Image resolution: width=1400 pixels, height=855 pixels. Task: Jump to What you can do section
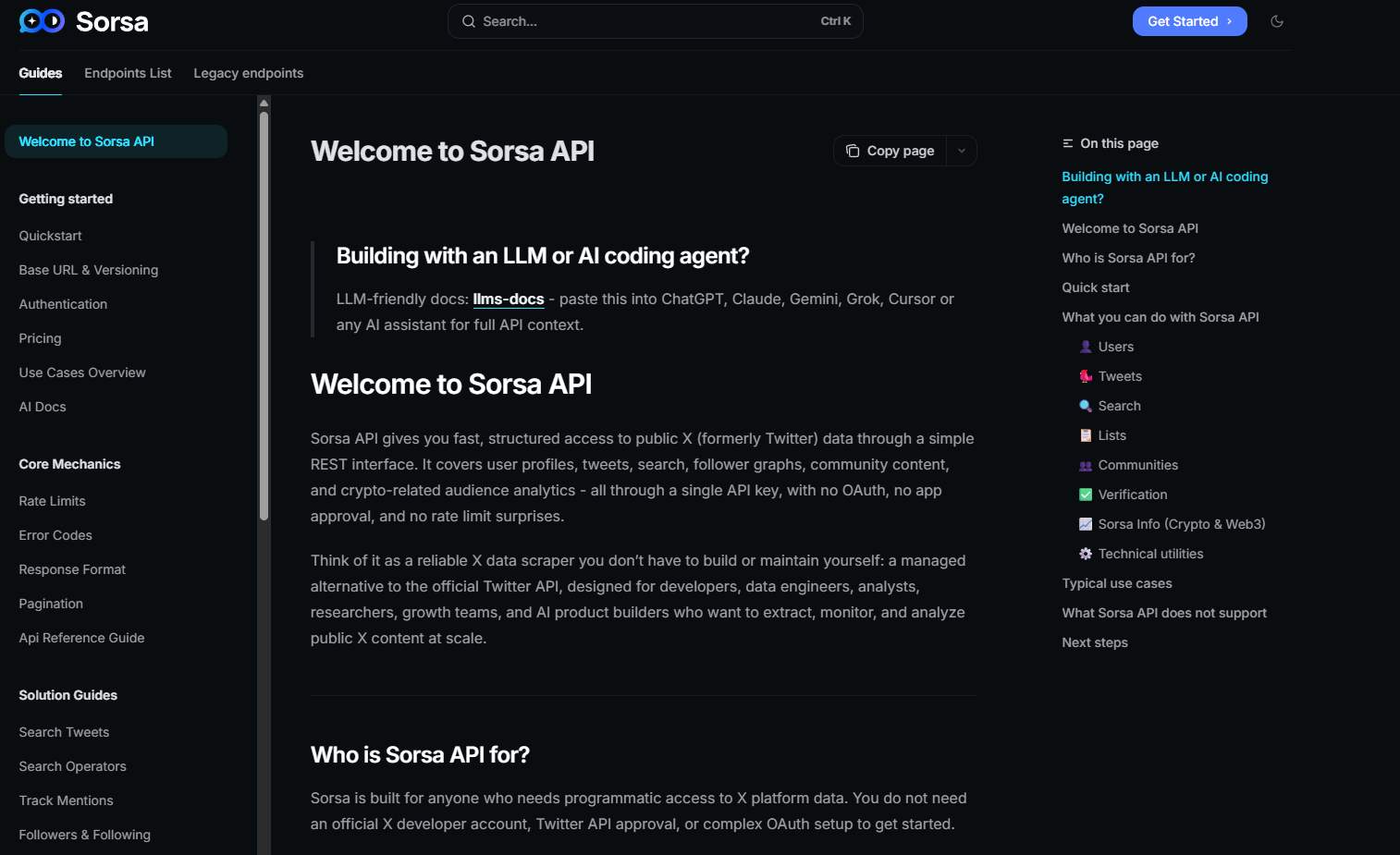1161,317
